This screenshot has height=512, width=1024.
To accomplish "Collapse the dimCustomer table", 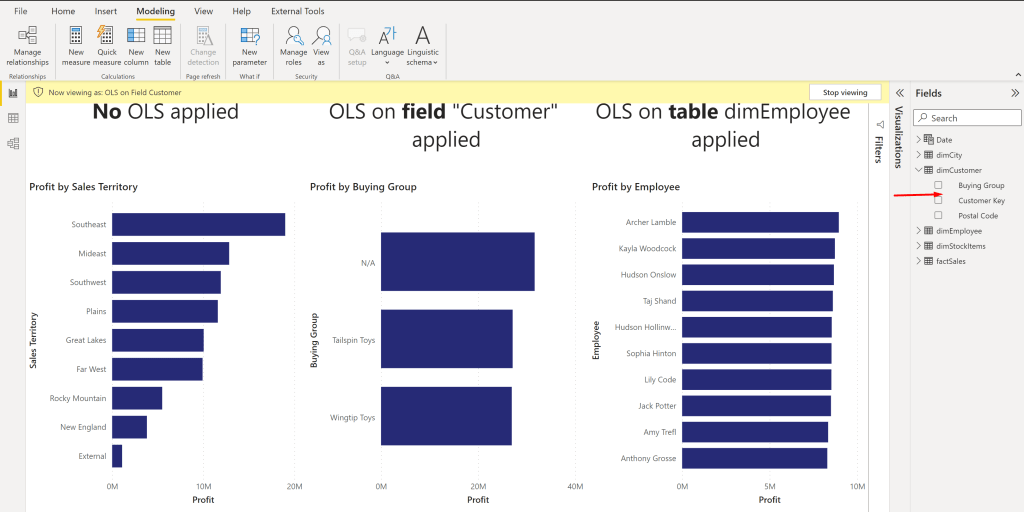I will [918, 170].
